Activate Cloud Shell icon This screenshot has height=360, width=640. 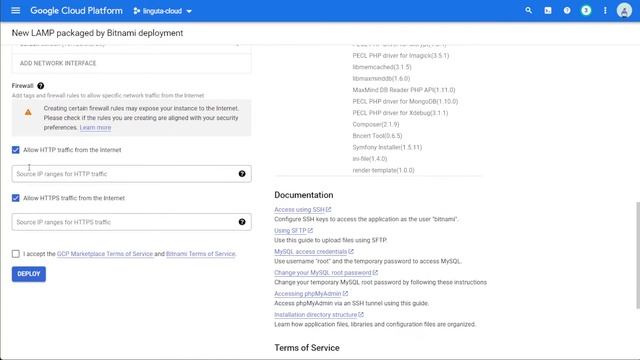point(548,11)
